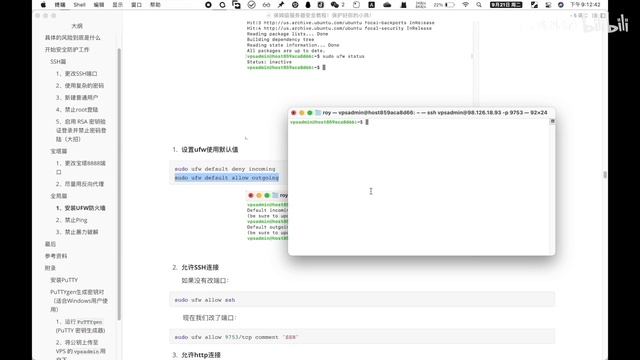Click heading 2. 允许SSH连接
The image size is (640, 360).
tap(196, 267)
